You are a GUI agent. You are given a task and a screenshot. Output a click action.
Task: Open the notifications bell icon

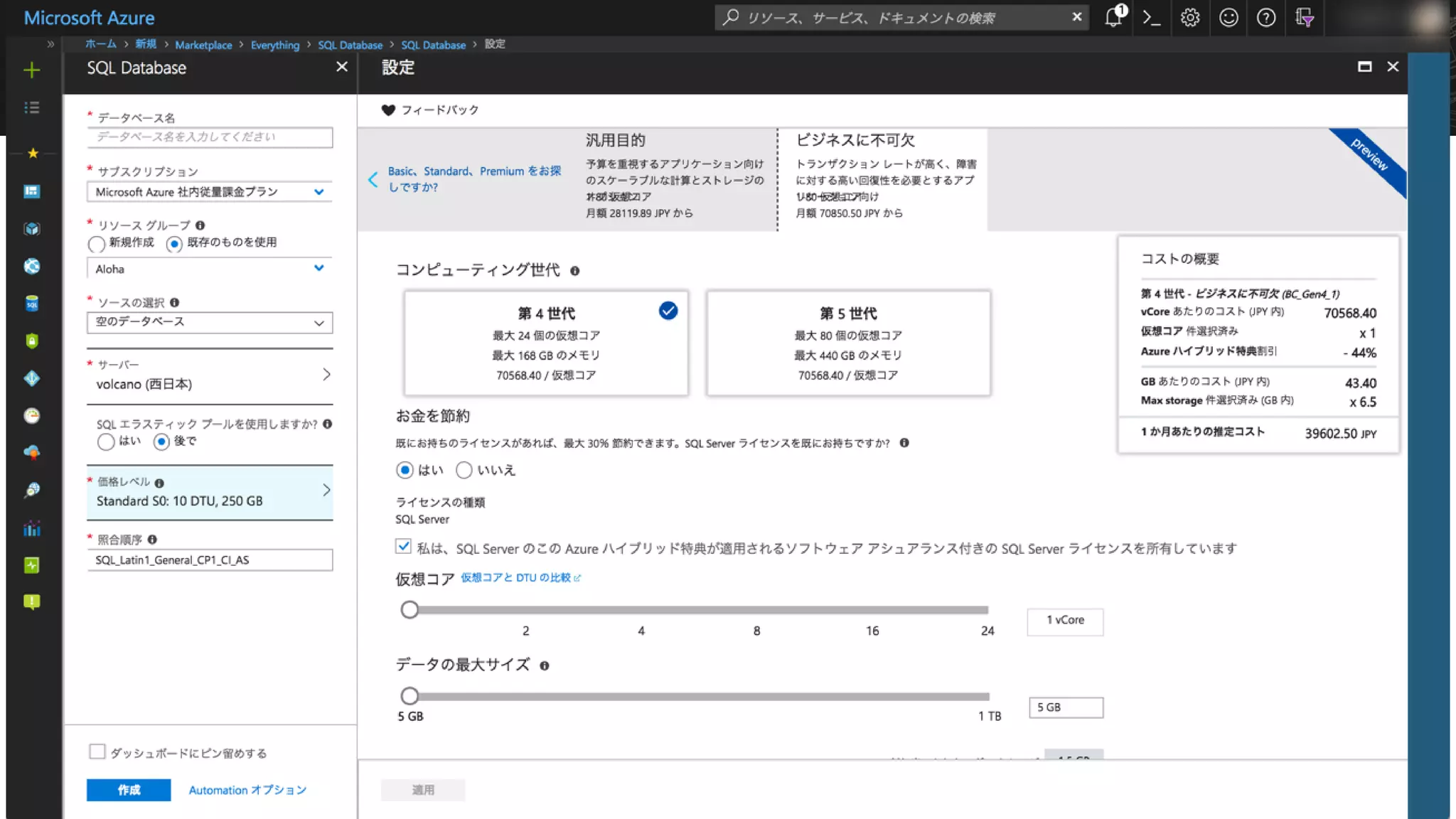tap(1113, 18)
